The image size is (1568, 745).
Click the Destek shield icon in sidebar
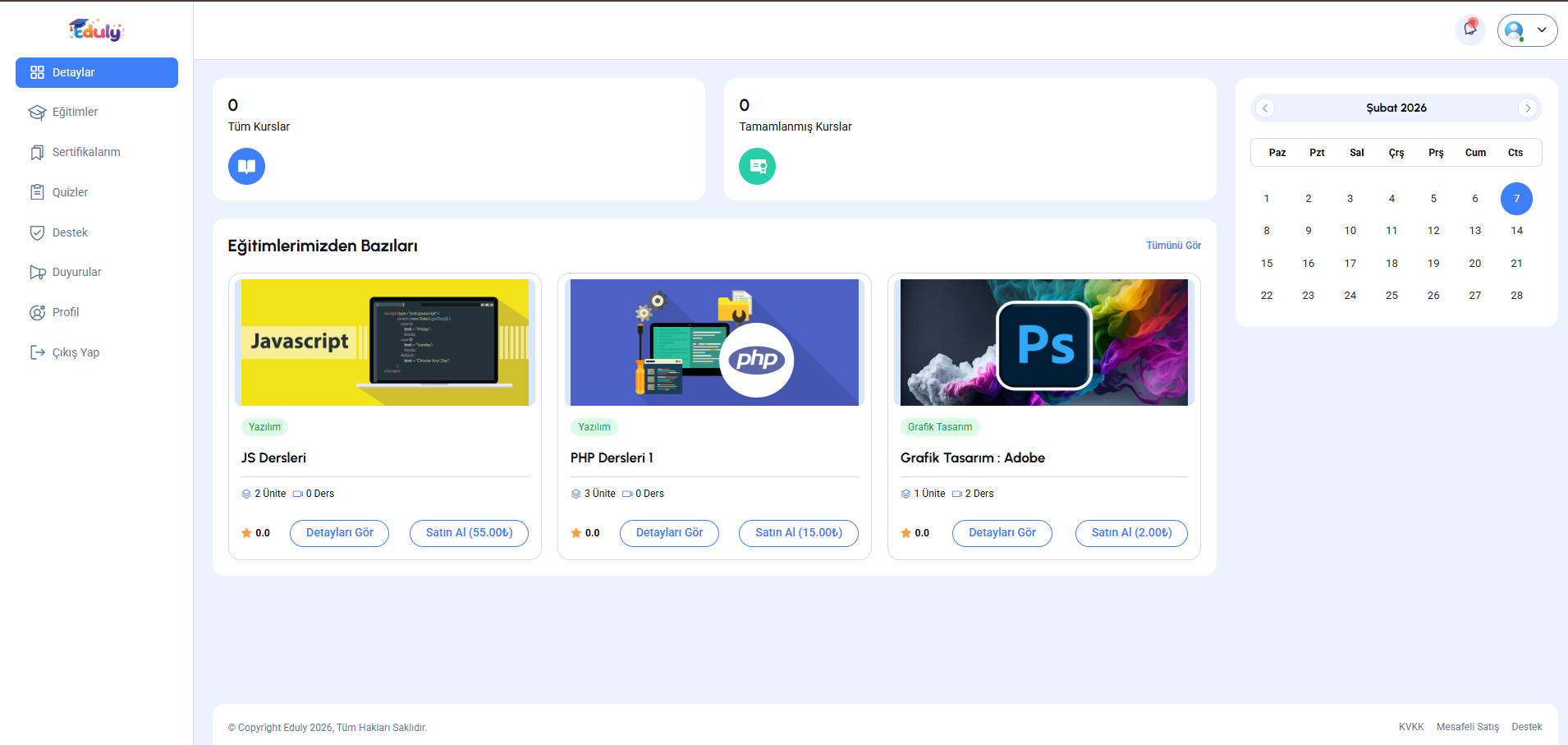[x=37, y=232]
